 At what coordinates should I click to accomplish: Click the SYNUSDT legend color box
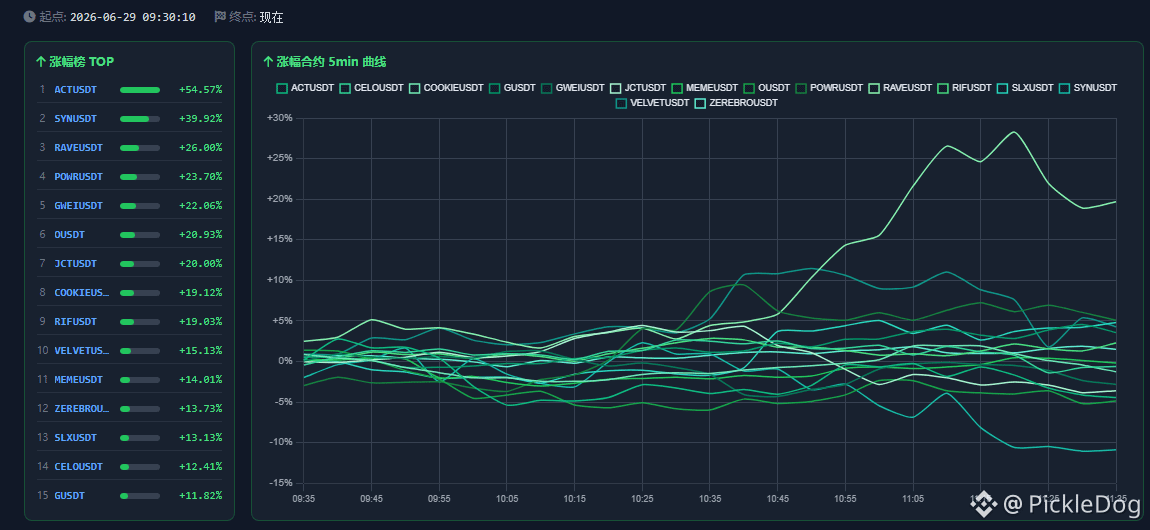tap(1064, 88)
